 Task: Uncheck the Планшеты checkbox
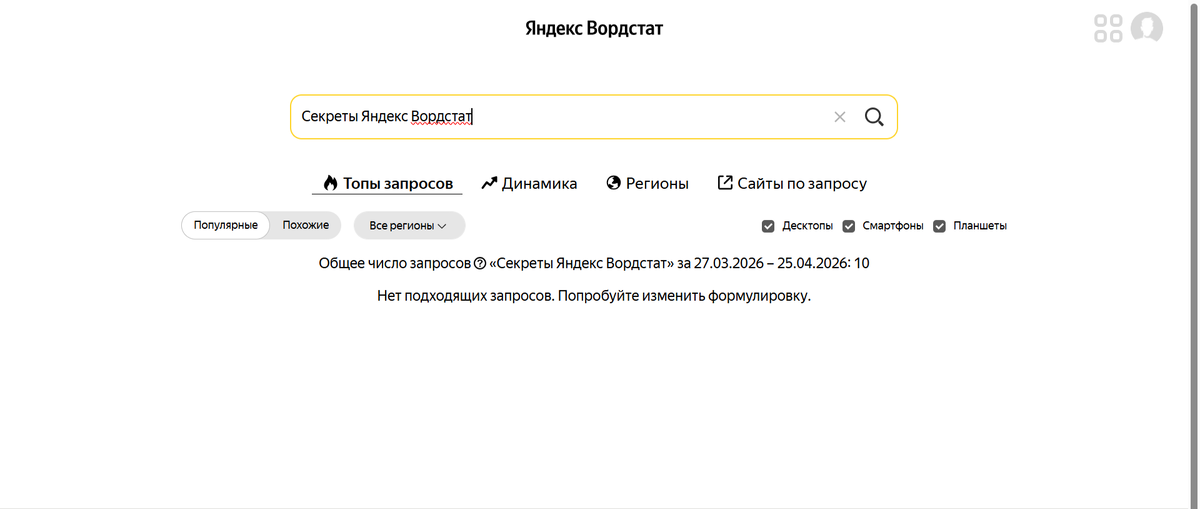tap(939, 226)
